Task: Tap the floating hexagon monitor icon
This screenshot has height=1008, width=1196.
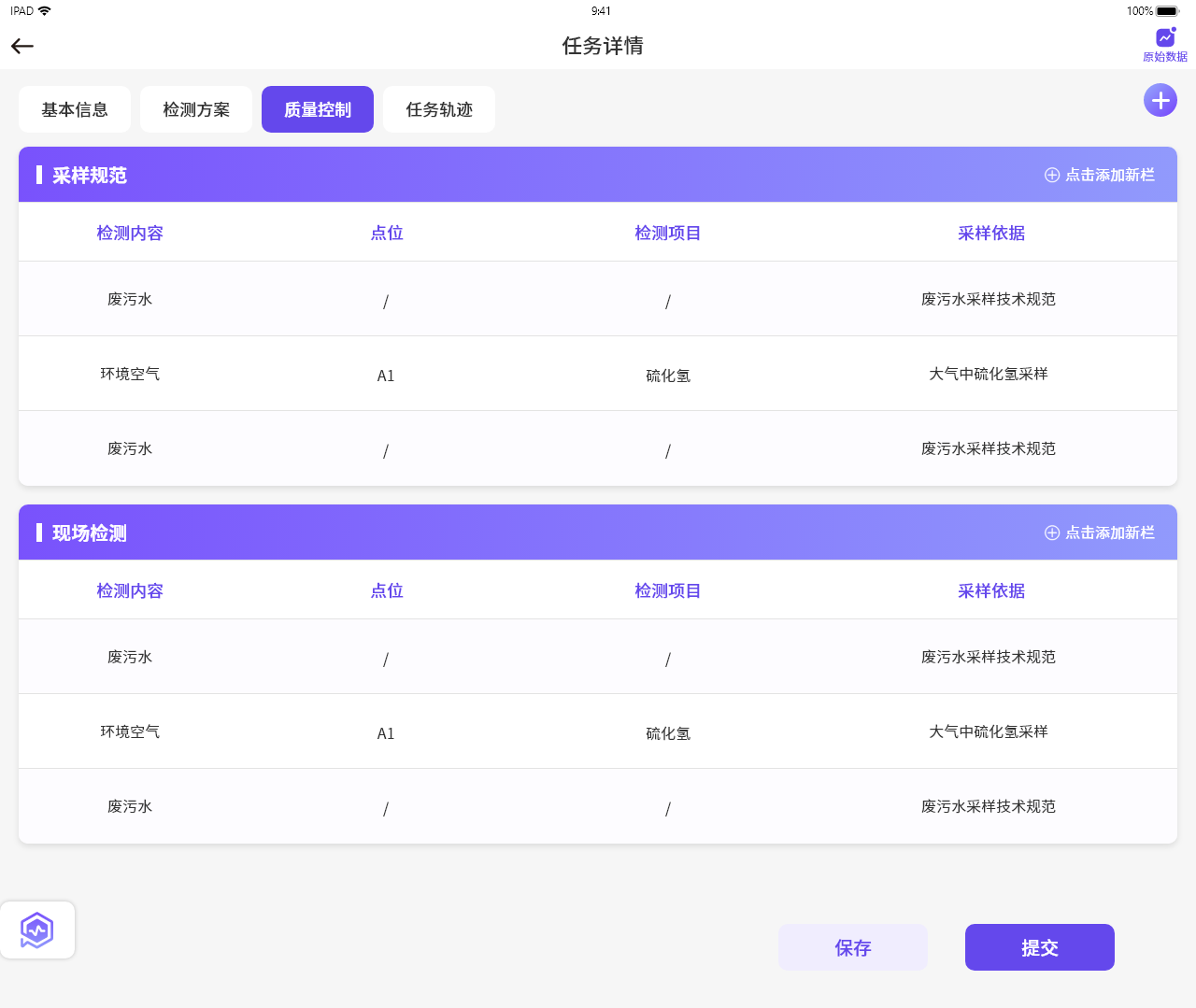Action: point(37,930)
